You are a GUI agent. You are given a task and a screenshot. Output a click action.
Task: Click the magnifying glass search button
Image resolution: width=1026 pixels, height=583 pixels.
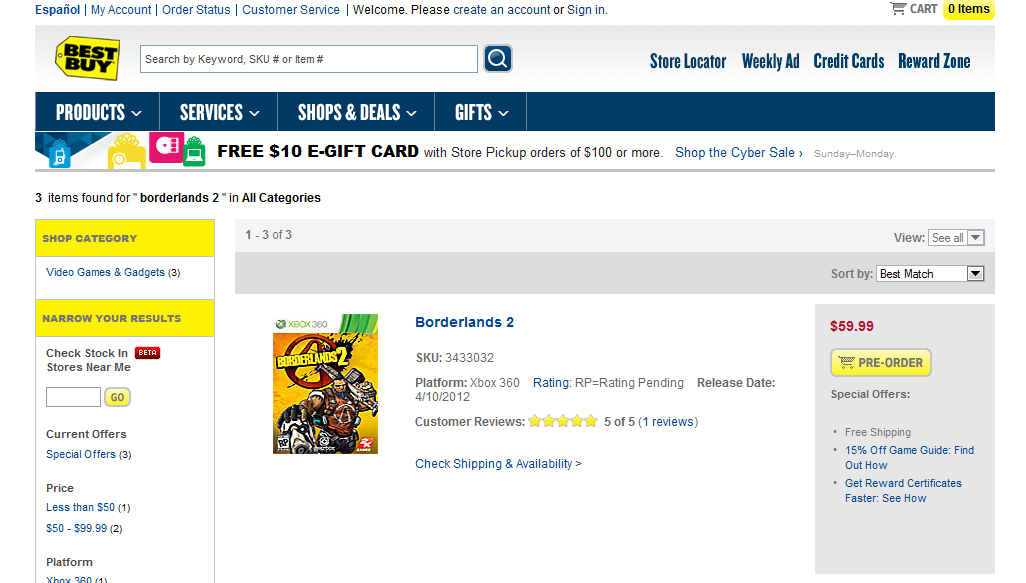[497, 59]
